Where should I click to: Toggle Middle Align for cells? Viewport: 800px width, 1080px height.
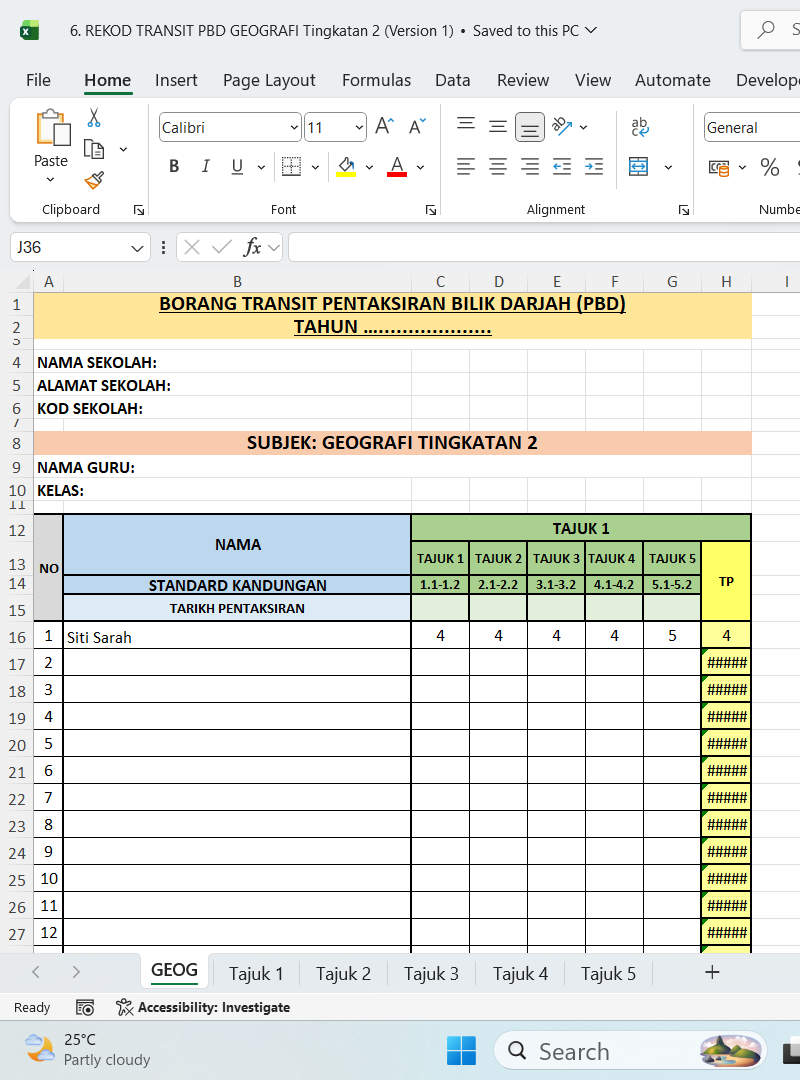tap(498, 127)
